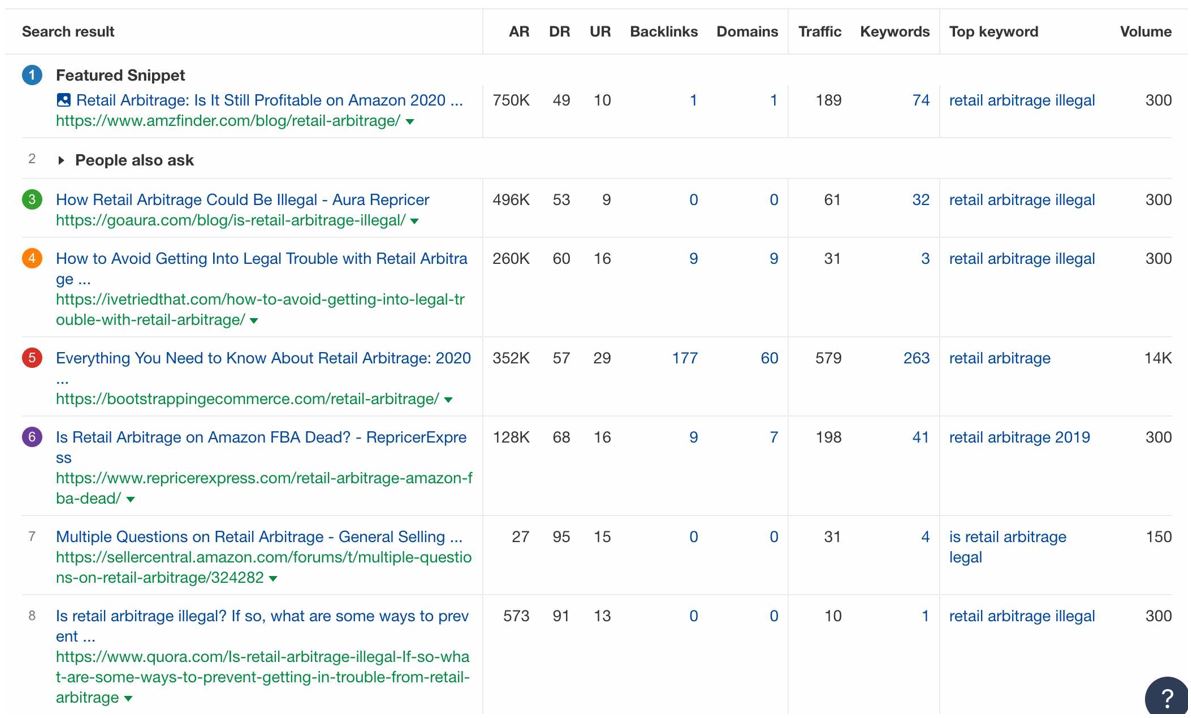
Task: Open 'How to Avoid Getting Into Legal Trouble' link
Action: coord(261,268)
